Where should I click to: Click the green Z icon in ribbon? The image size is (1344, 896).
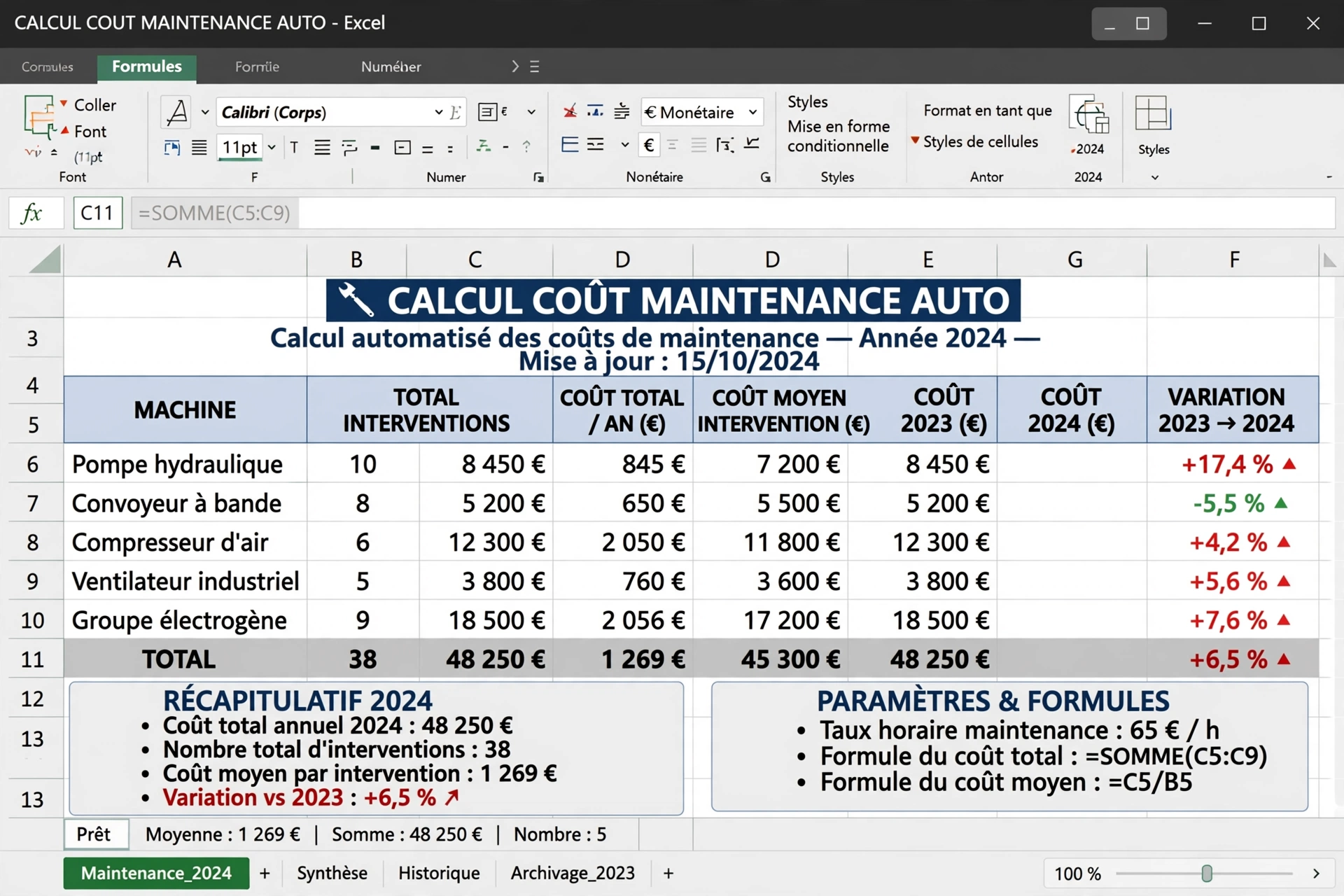[483, 146]
